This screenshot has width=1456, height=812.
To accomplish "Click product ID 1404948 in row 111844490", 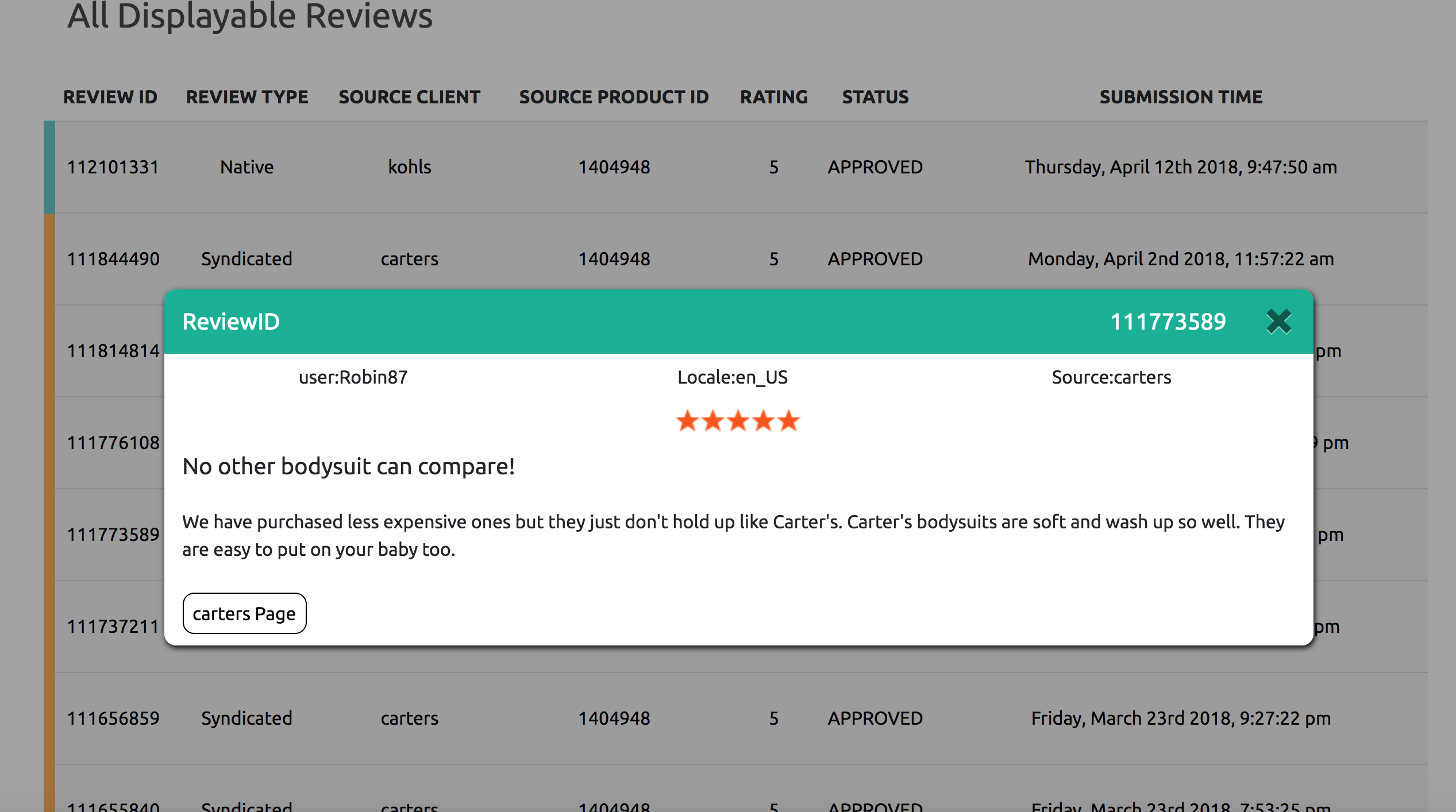I will pos(614,259).
